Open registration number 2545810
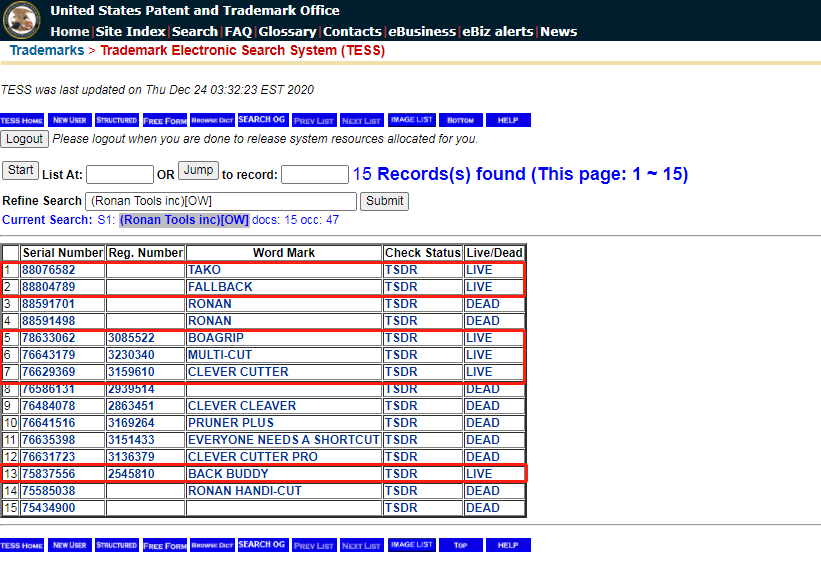 tap(131, 474)
